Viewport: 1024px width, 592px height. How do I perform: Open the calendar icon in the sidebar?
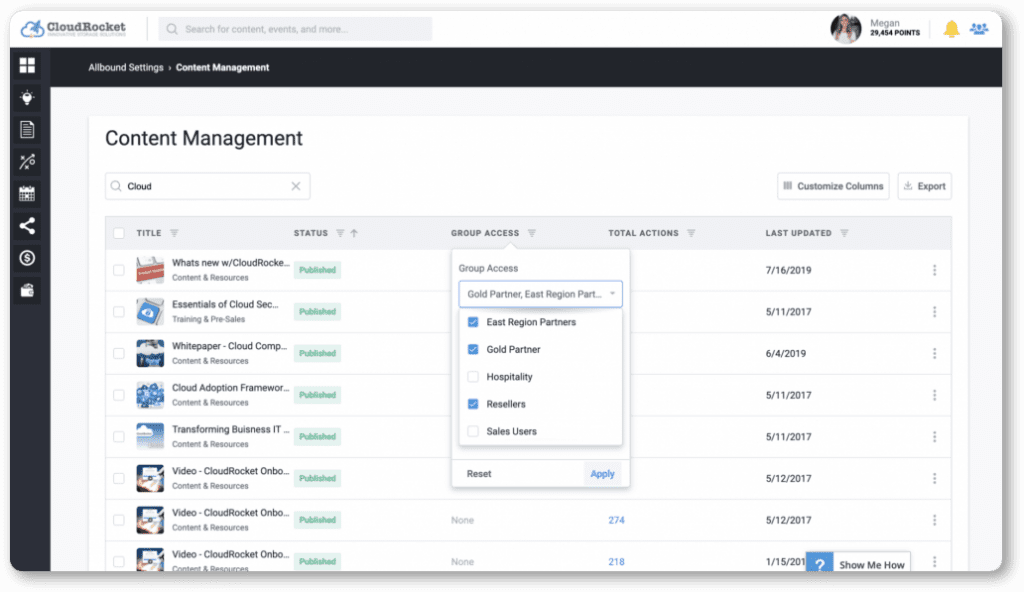click(27, 193)
